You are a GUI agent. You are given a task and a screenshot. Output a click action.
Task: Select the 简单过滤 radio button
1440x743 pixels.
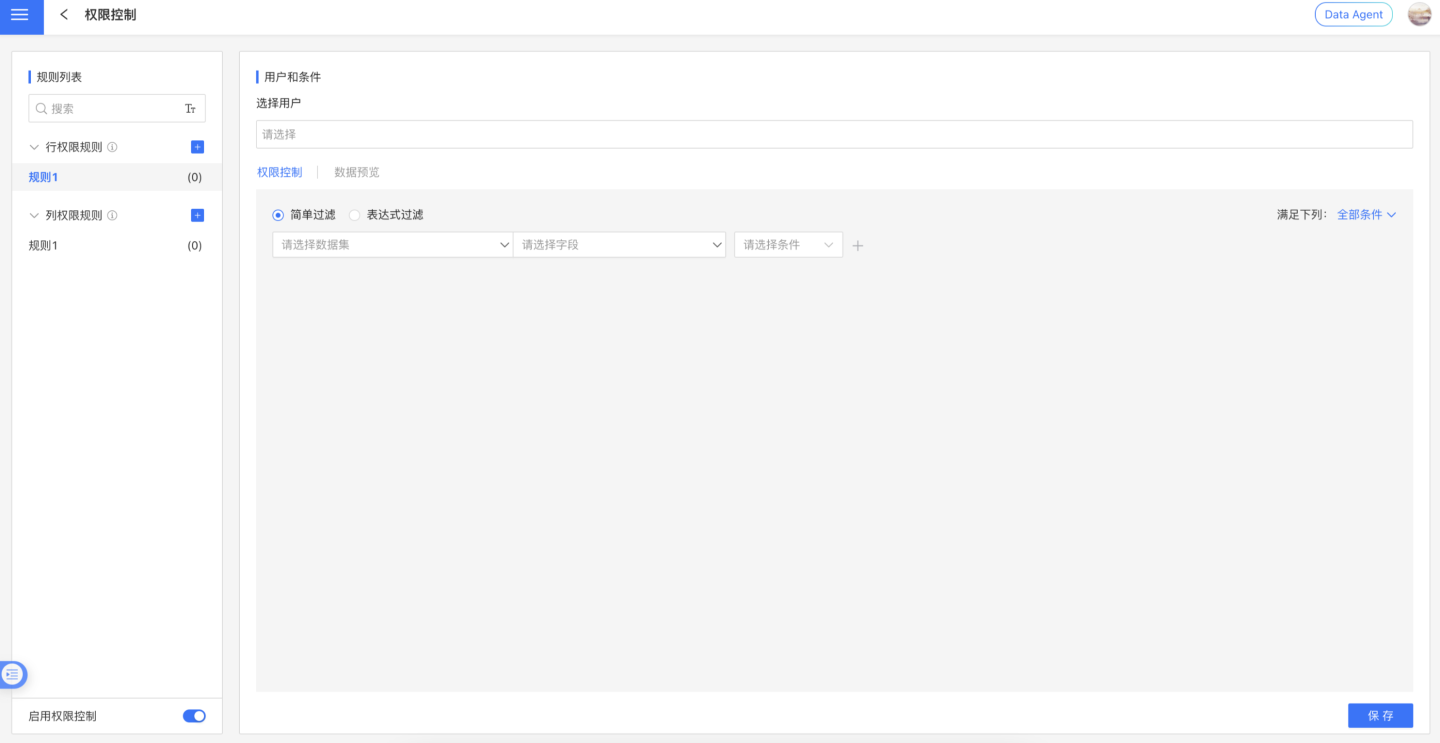point(278,215)
